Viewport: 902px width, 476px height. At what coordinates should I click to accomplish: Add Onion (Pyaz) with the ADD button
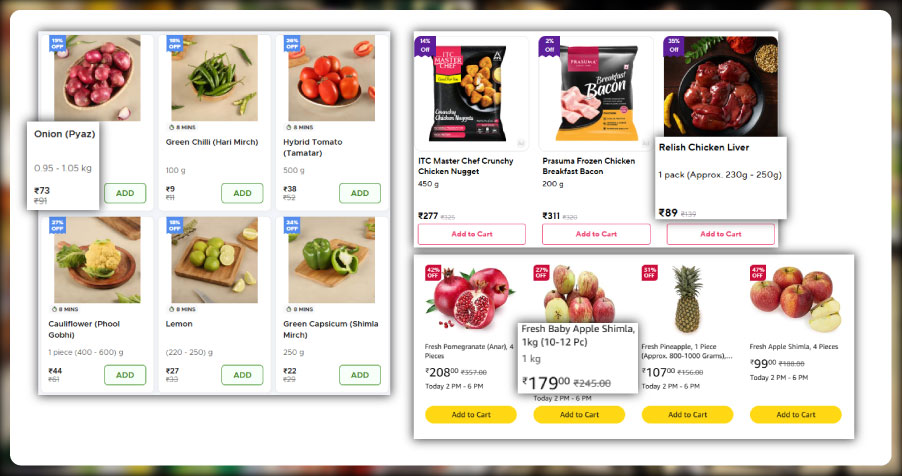pyautogui.click(x=125, y=193)
